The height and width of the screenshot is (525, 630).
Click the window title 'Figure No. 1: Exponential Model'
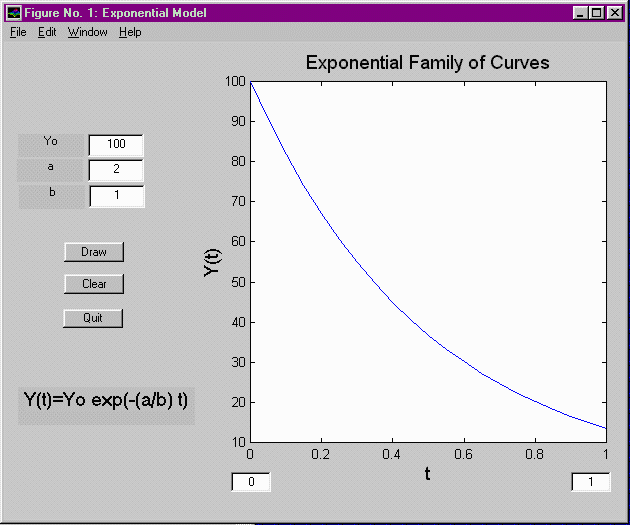point(115,13)
